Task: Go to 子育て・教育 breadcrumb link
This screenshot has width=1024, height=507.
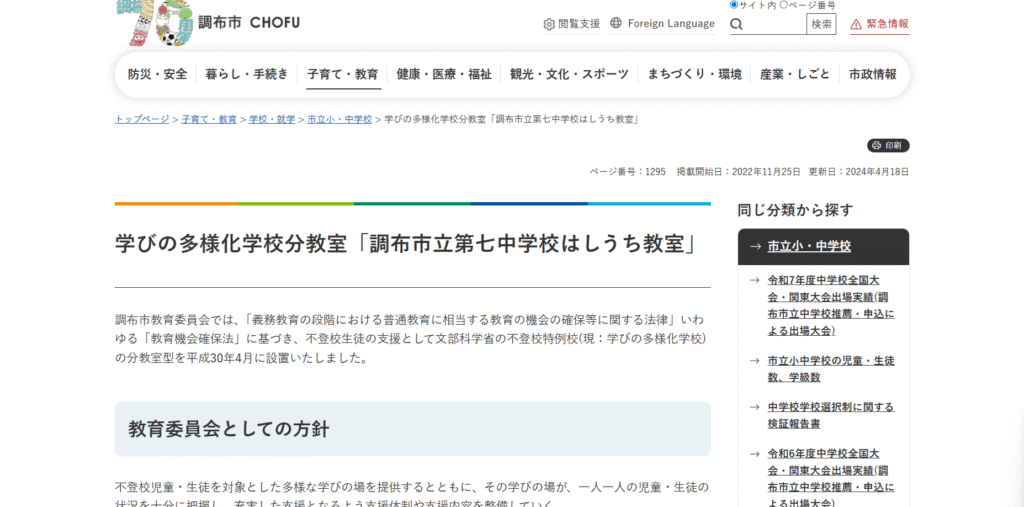Action: pos(209,120)
